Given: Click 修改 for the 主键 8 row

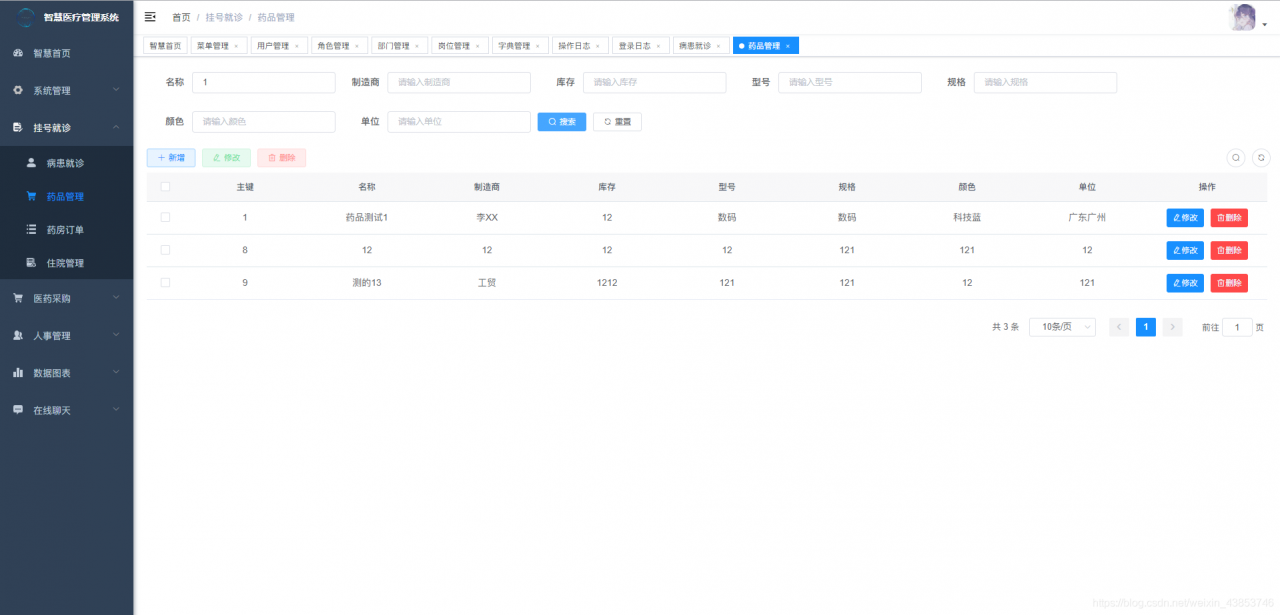Looking at the screenshot, I should pyautogui.click(x=1185, y=250).
